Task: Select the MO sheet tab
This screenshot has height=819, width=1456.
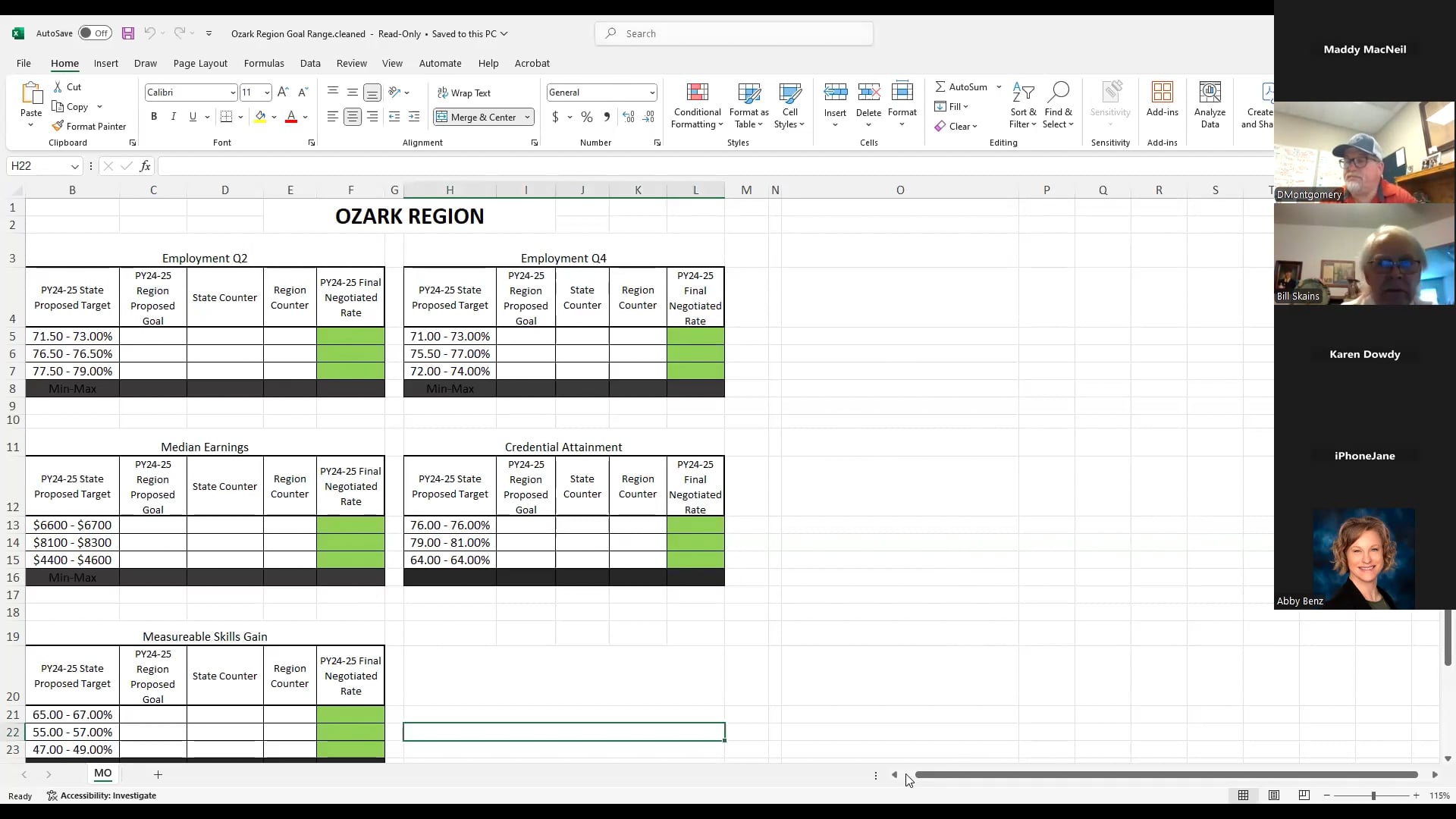Action: click(102, 773)
